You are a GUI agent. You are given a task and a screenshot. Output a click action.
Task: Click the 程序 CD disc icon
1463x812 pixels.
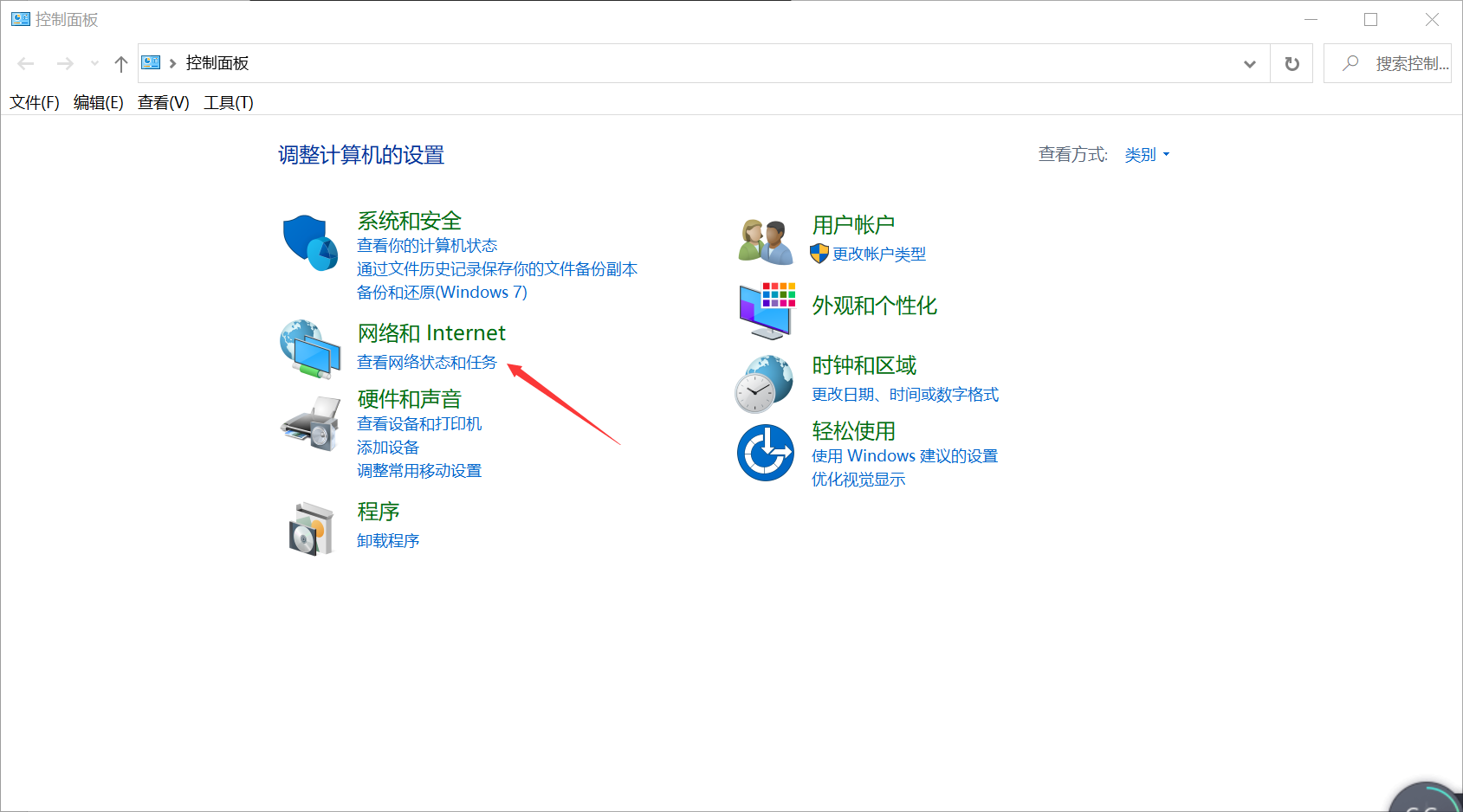(x=309, y=526)
